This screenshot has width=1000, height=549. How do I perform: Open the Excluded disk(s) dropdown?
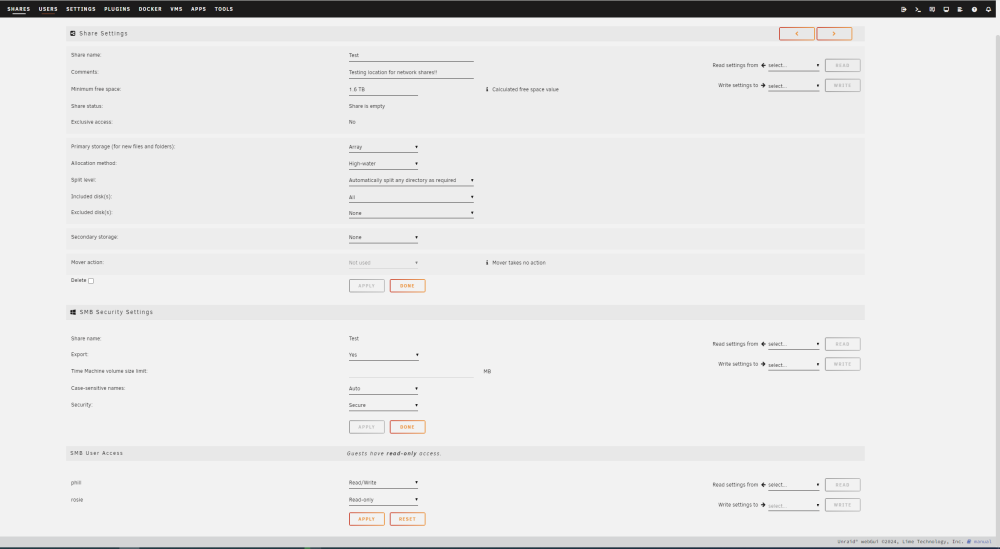pos(411,213)
